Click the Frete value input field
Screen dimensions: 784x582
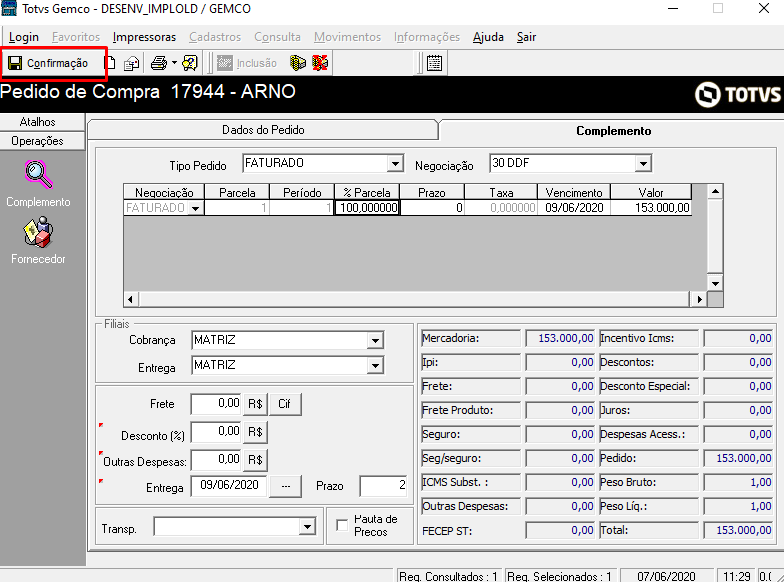216,404
